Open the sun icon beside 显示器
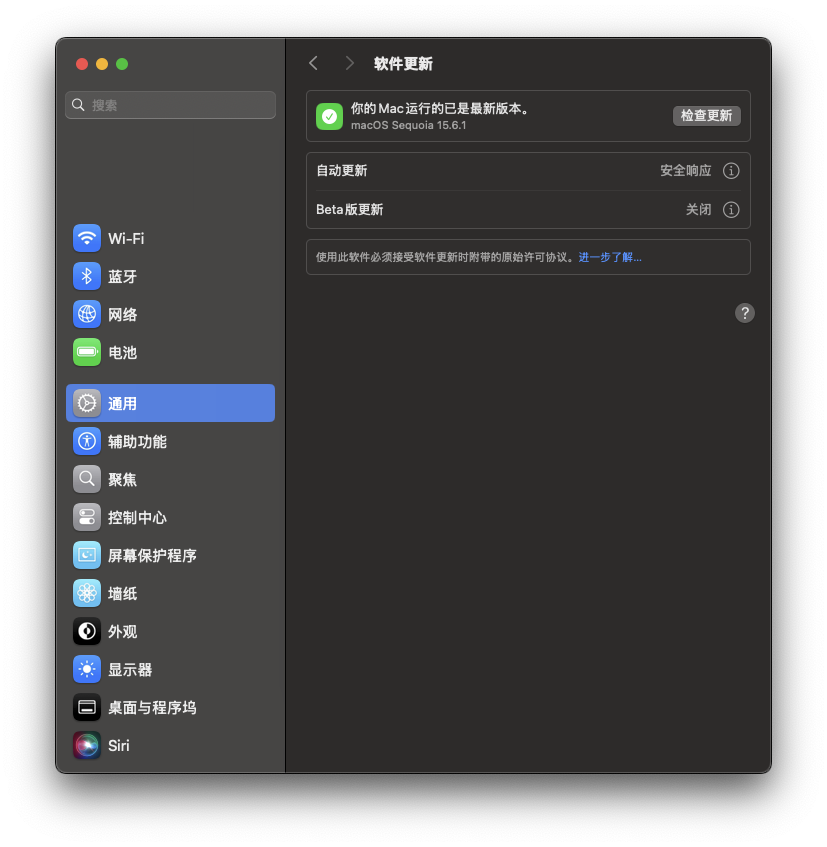 pyautogui.click(x=86, y=669)
